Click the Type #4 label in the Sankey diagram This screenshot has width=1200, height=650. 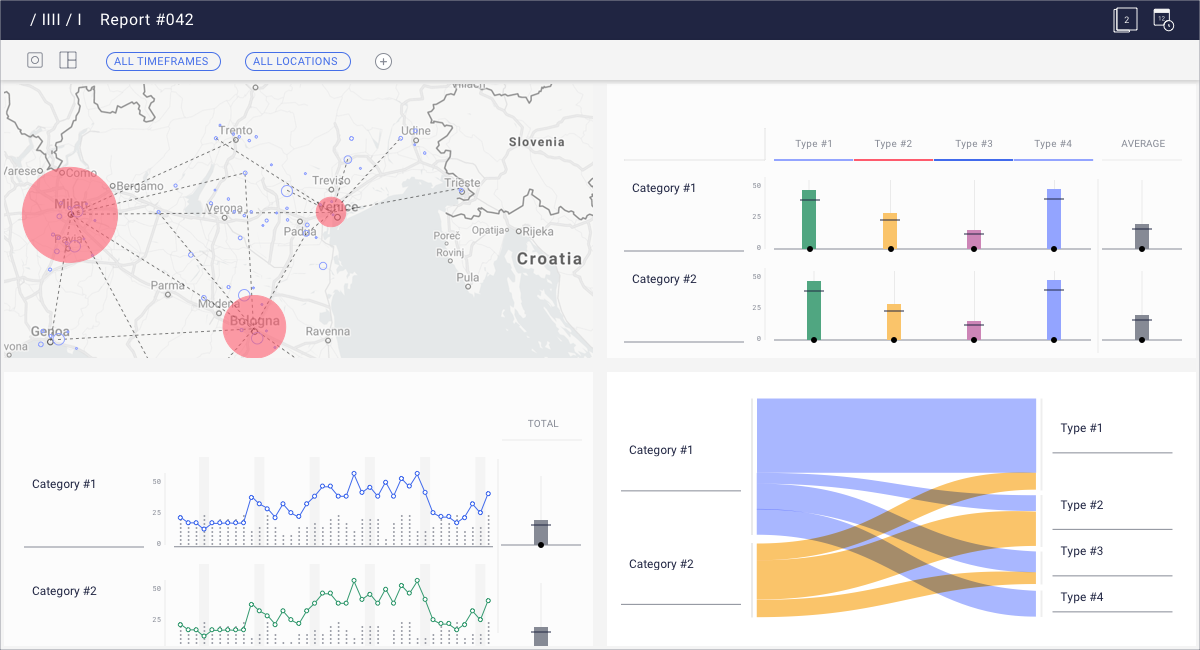[x=1082, y=597]
